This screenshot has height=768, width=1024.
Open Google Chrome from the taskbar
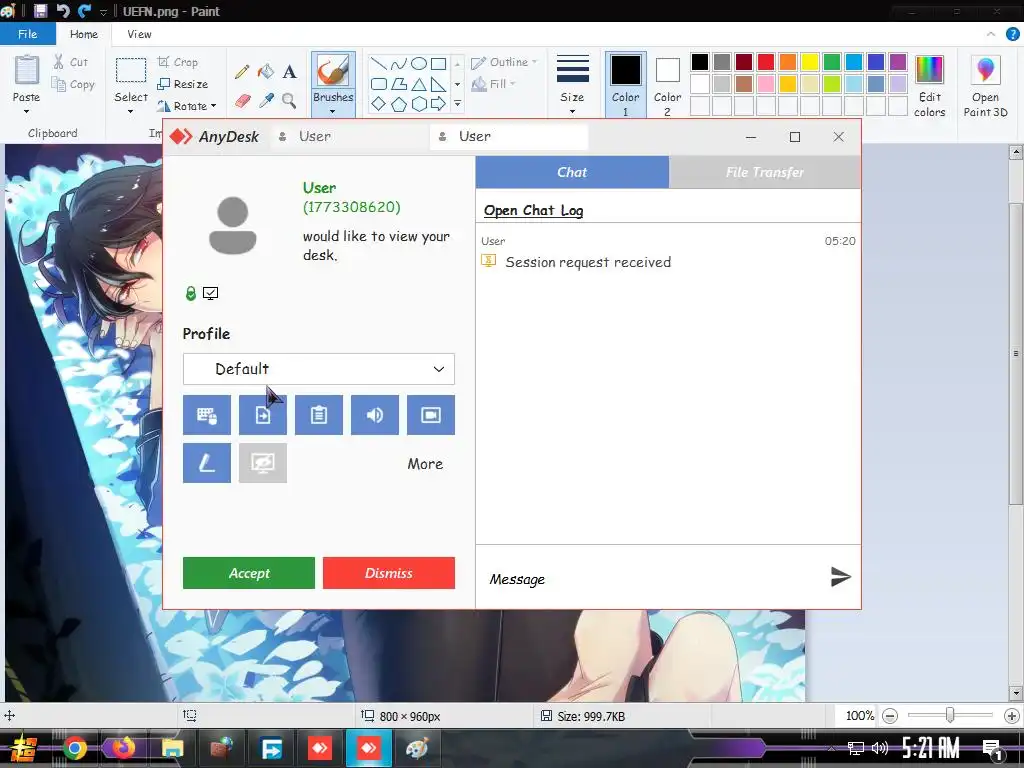74,748
